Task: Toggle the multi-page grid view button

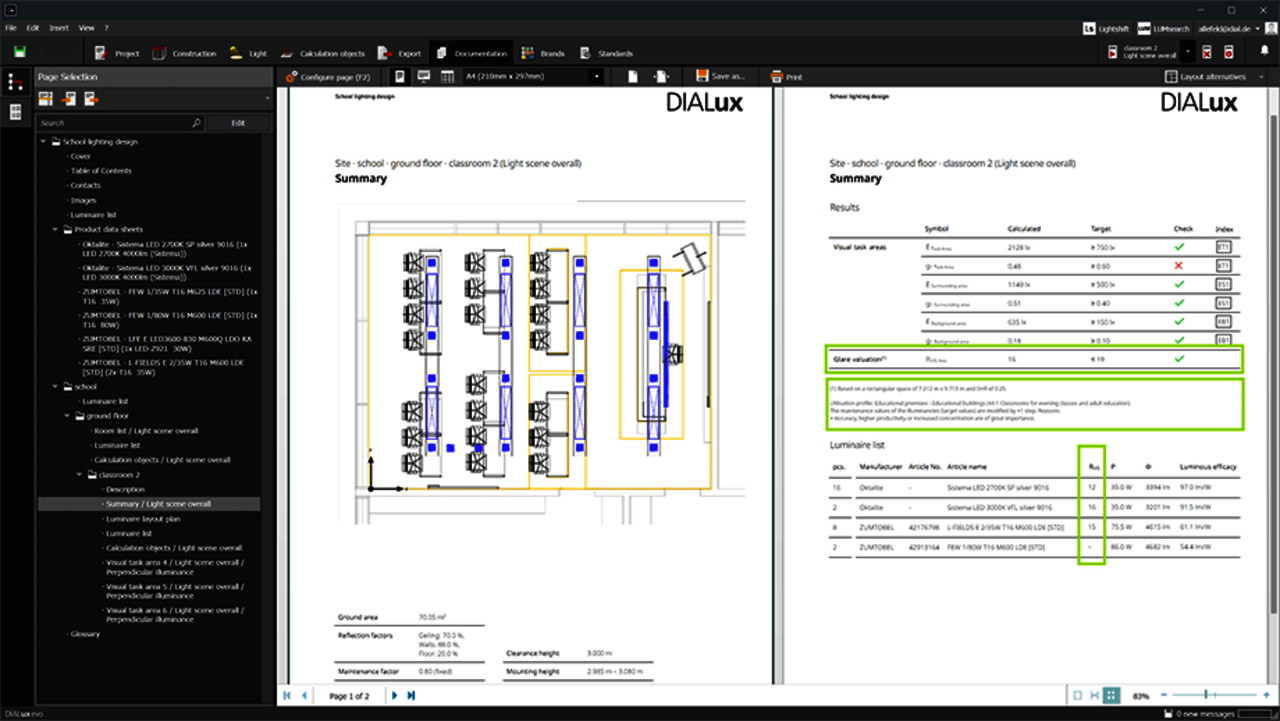Action: [x=1112, y=695]
